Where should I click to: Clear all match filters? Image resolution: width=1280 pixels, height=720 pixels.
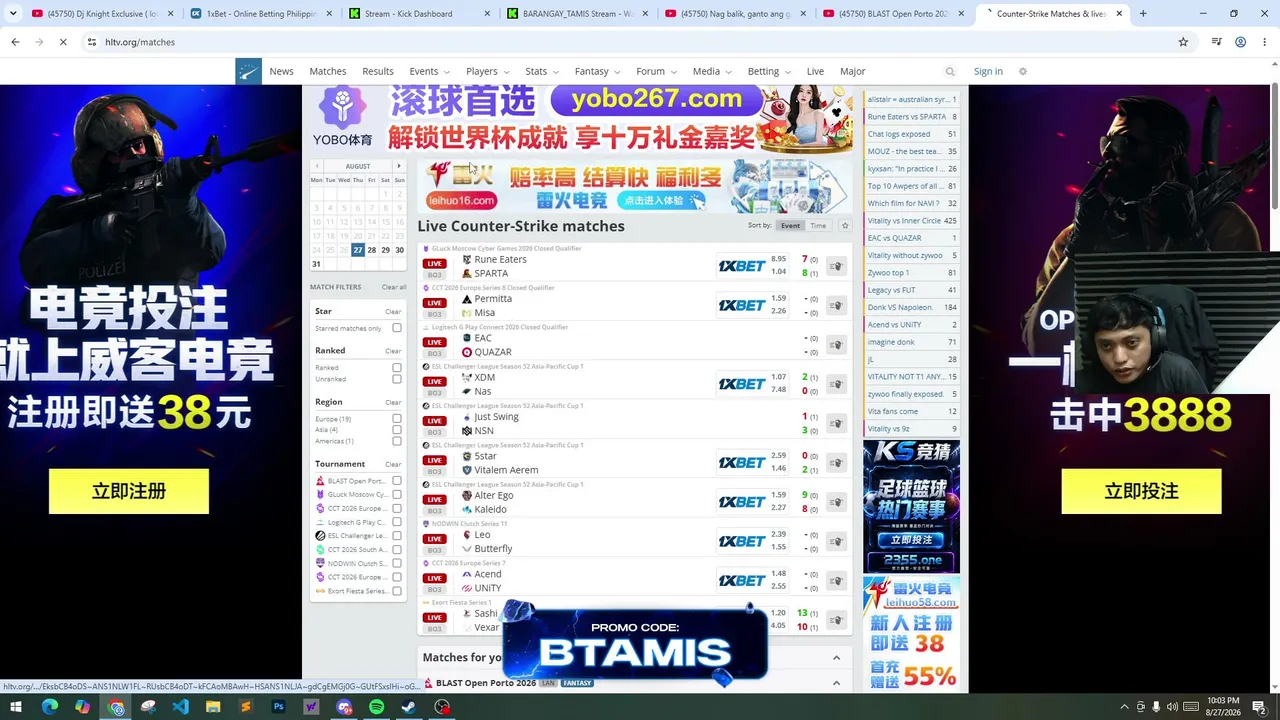394,287
